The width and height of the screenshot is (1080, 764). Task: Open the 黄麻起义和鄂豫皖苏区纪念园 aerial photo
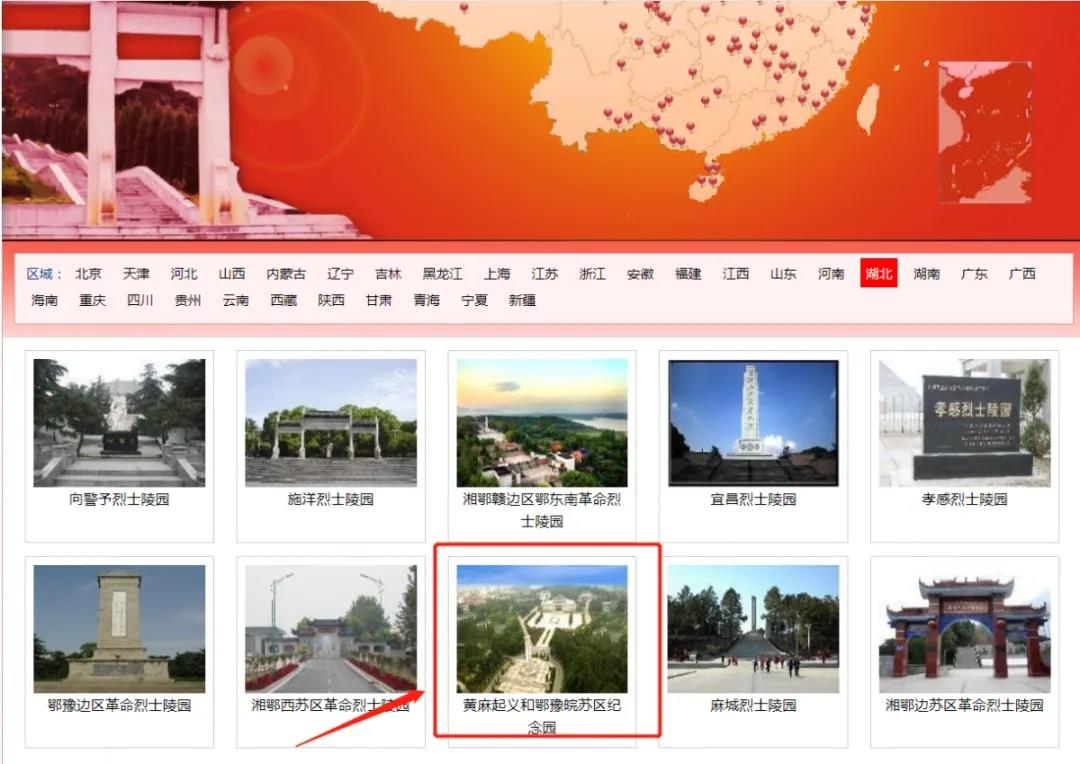542,629
